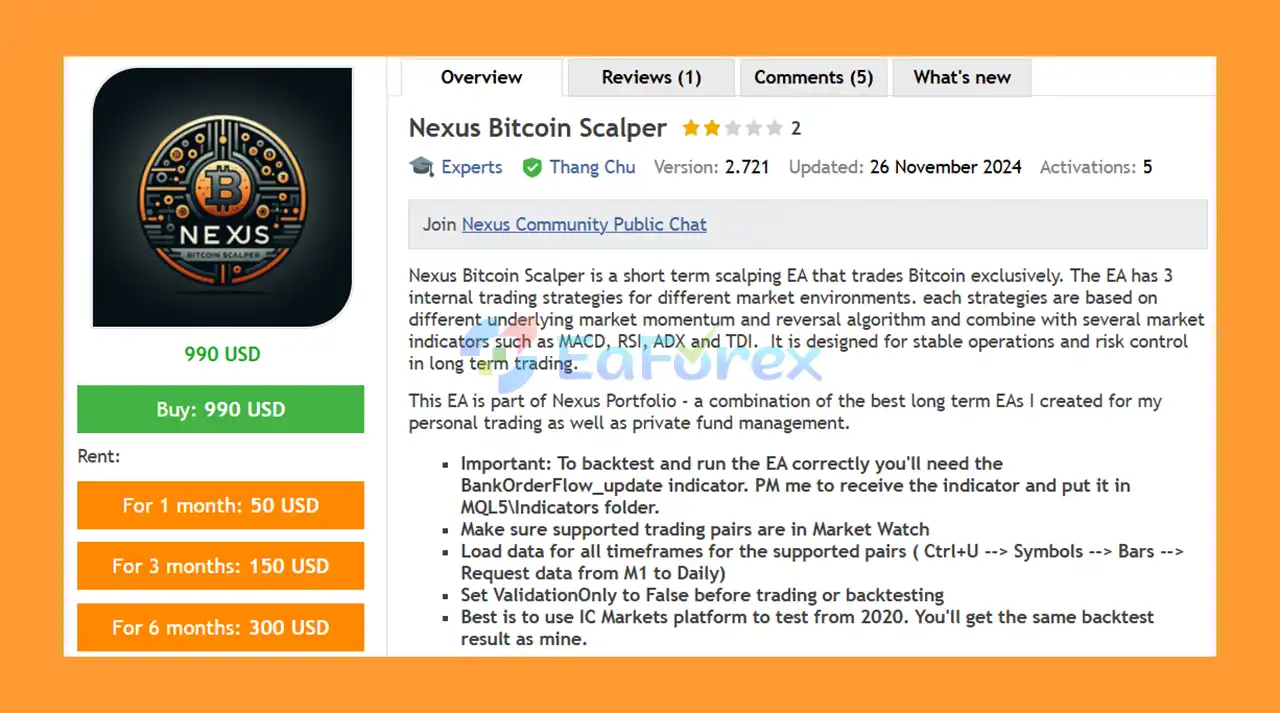Click the green 990 USD price text
This screenshot has height=713, width=1280.
(222, 354)
